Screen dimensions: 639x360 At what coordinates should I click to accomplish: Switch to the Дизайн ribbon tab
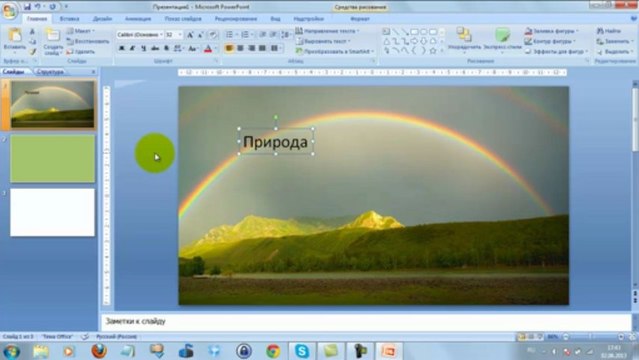102,19
